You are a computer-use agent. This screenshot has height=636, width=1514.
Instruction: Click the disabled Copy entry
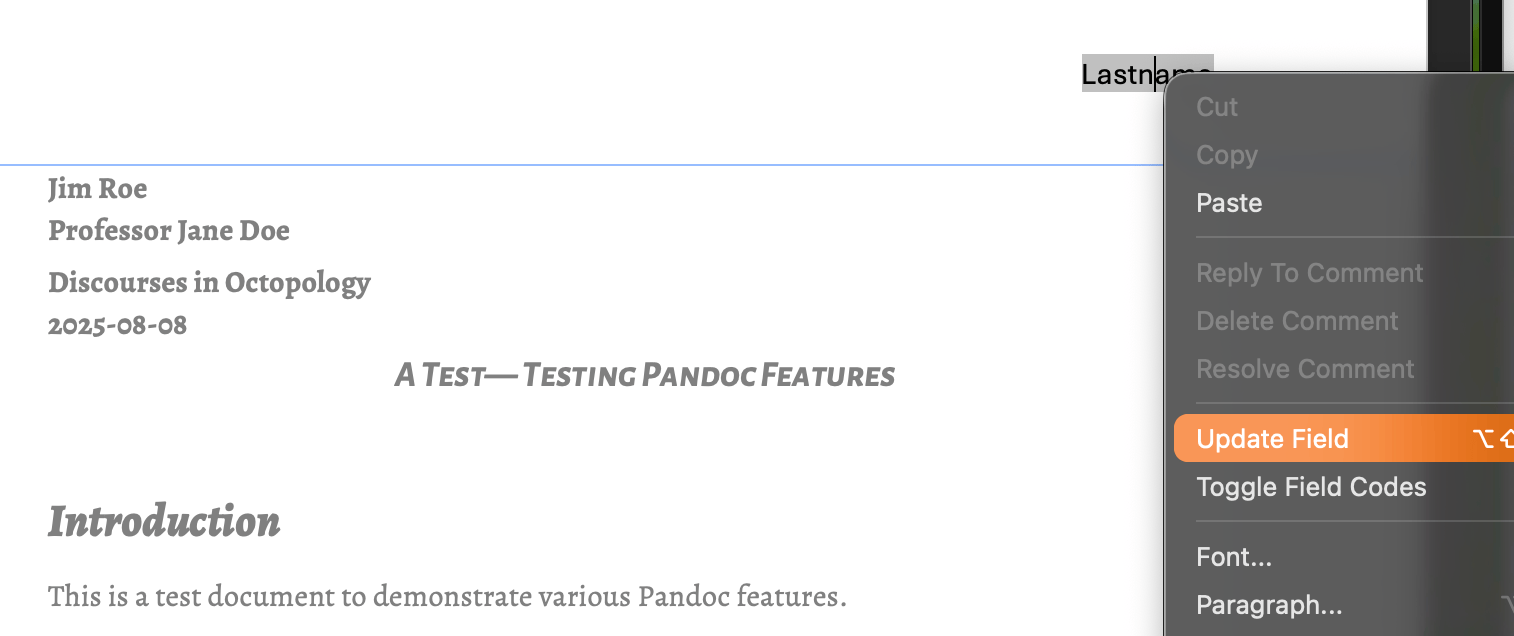coord(1227,155)
